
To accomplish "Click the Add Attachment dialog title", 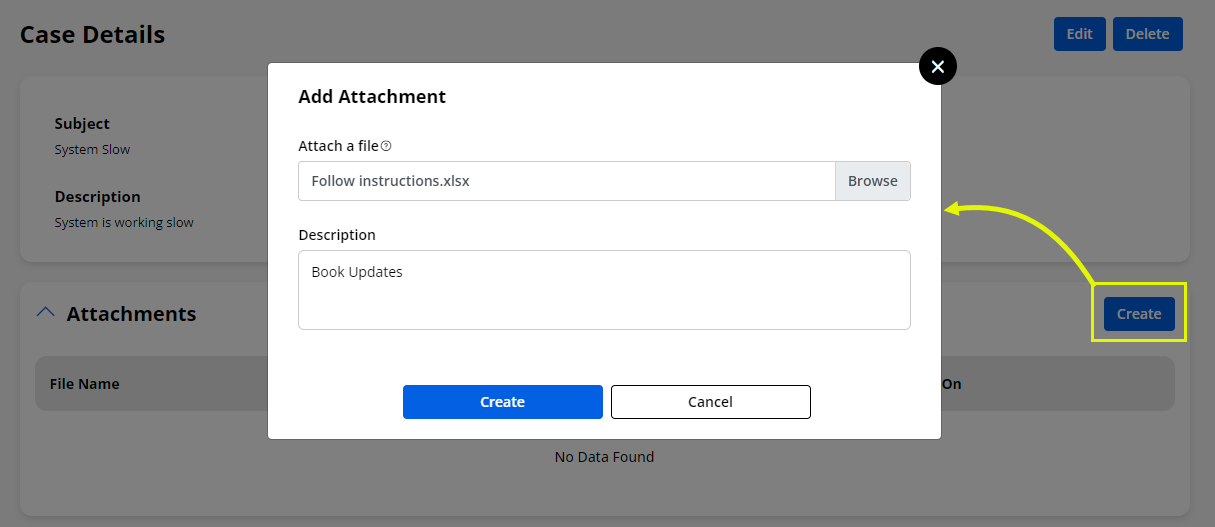I will point(372,97).
